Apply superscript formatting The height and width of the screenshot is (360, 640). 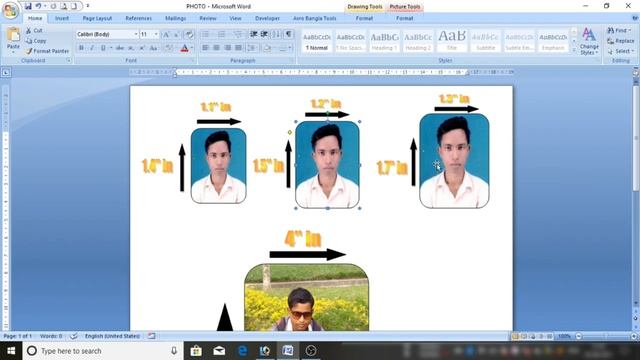click(x=142, y=48)
